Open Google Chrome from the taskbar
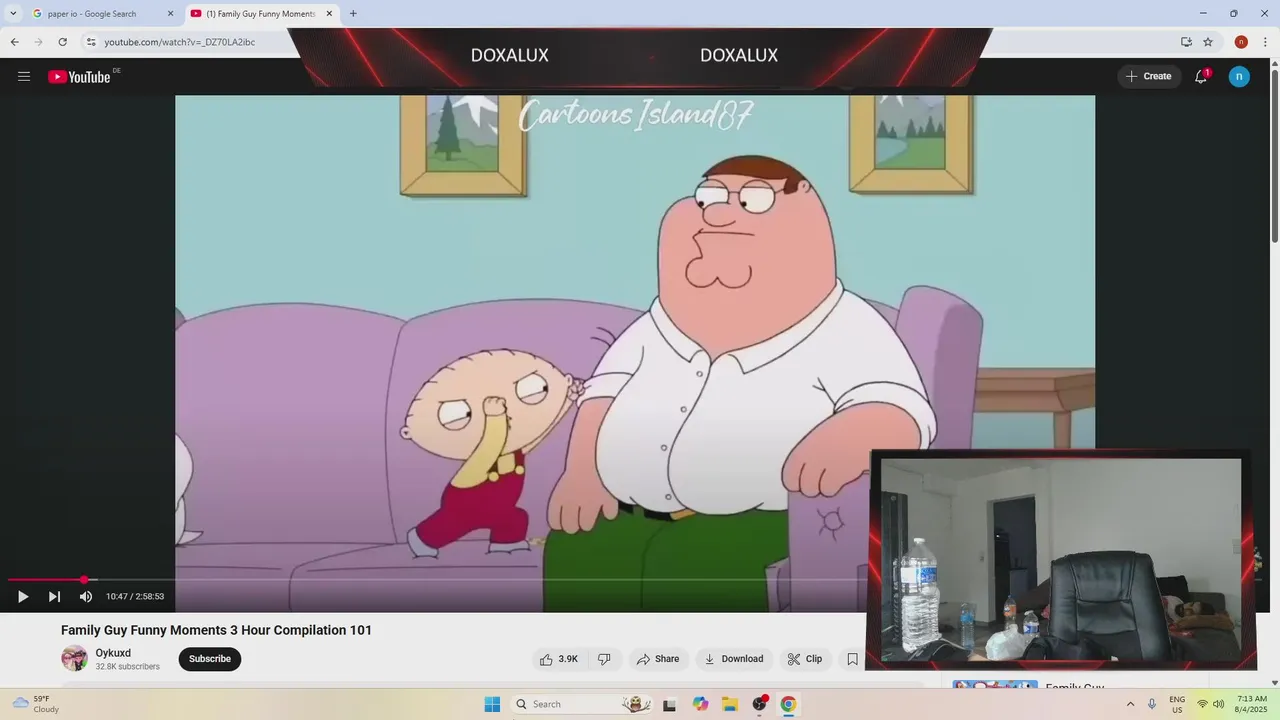Image resolution: width=1280 pixels, height=720 pixels. point(788,704)
